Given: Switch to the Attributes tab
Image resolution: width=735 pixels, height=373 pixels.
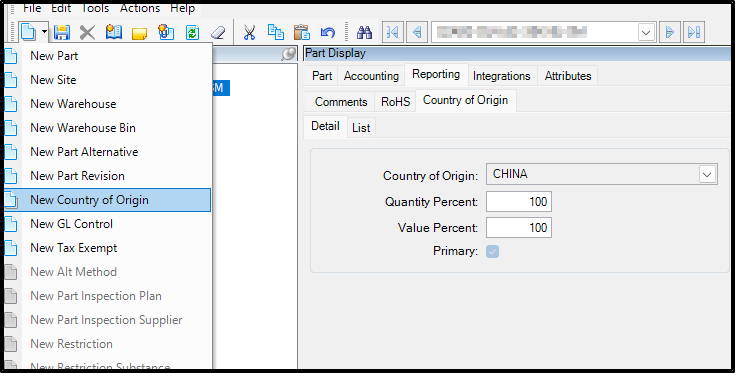Looking at the screenshot, I should pos(568,76).
